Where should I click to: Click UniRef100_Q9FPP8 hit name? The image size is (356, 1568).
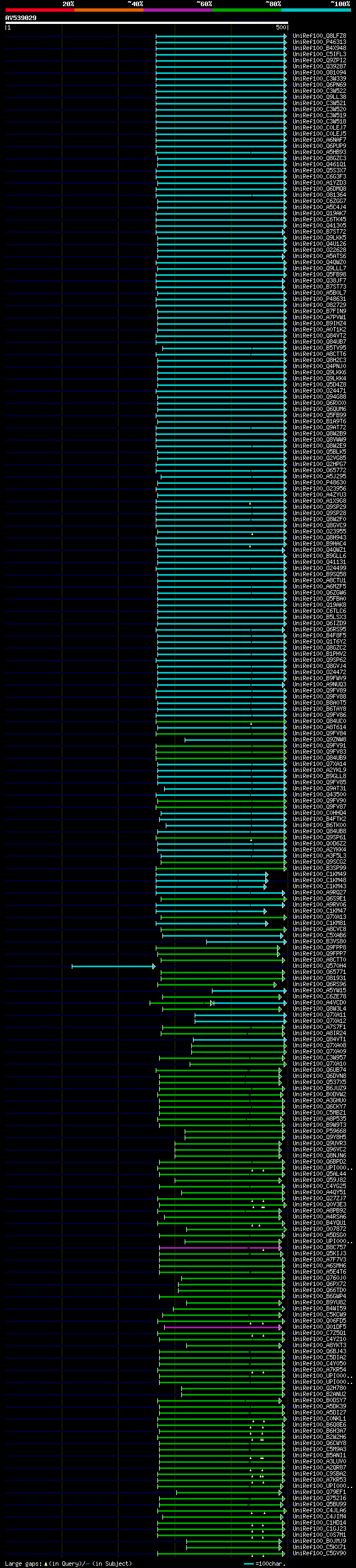(319, 948)
